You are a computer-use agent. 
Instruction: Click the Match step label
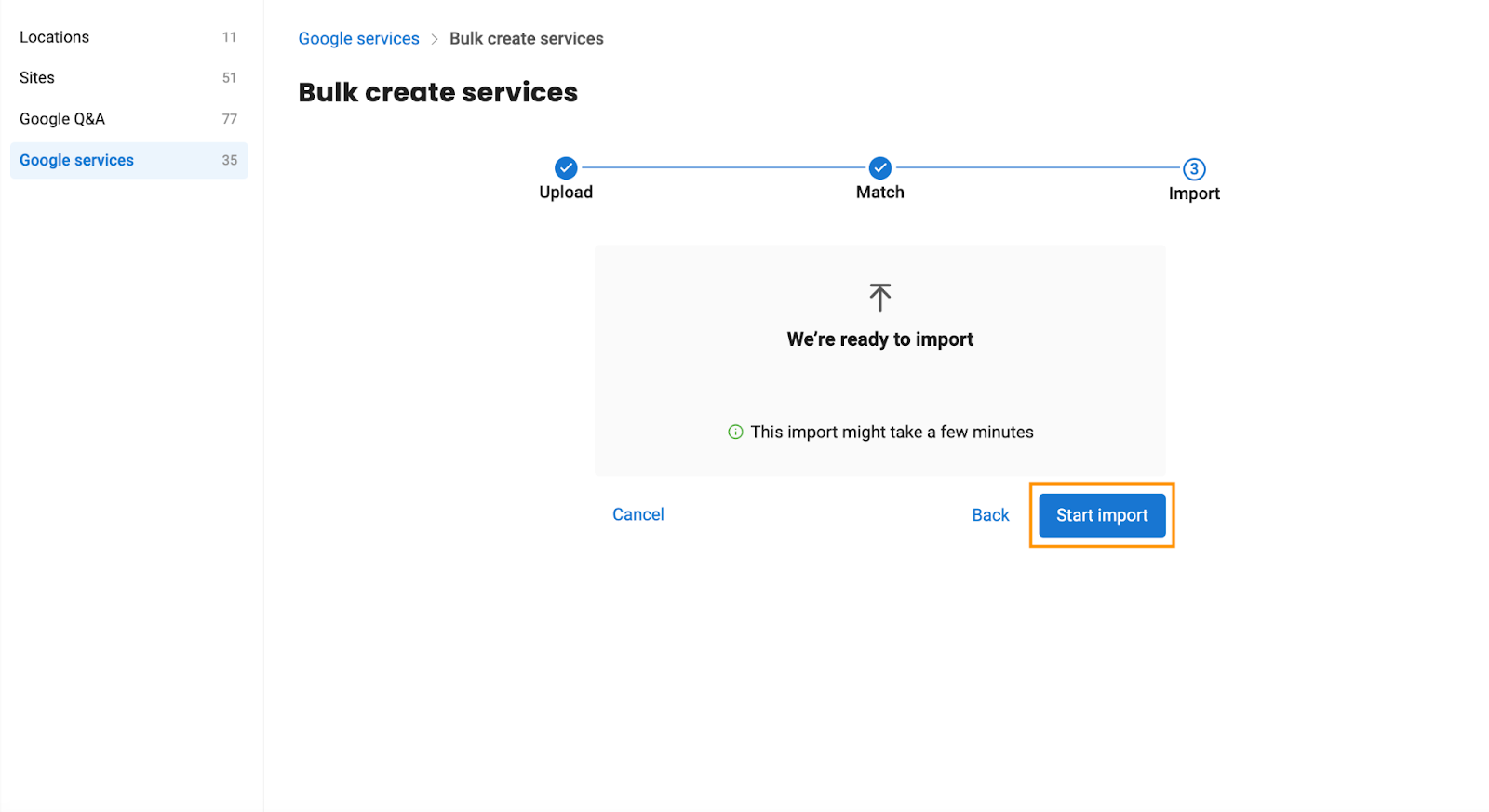(880, 193)
